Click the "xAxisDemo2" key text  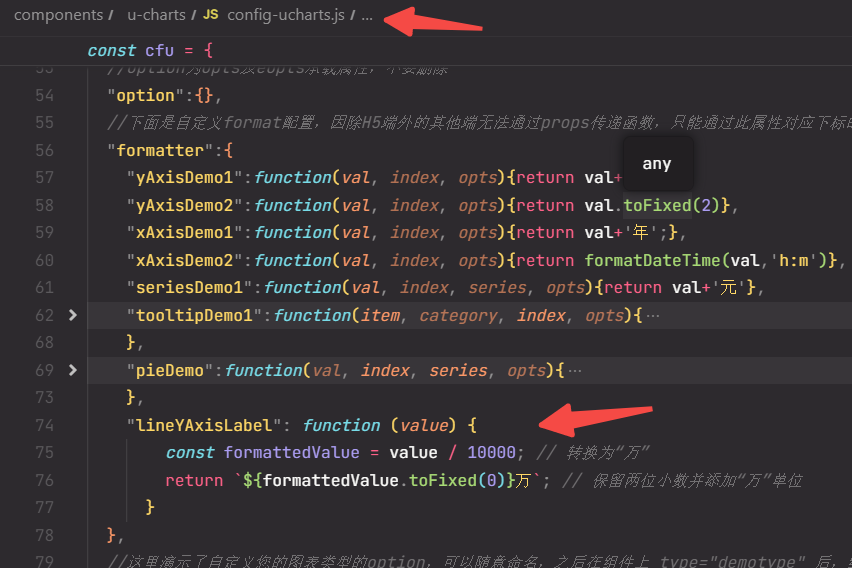point(185,260)
